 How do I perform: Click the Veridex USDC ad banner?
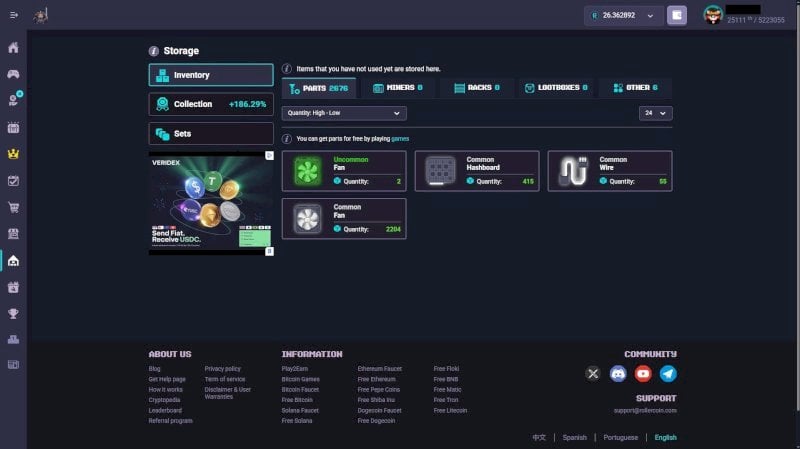coord(211,203)
